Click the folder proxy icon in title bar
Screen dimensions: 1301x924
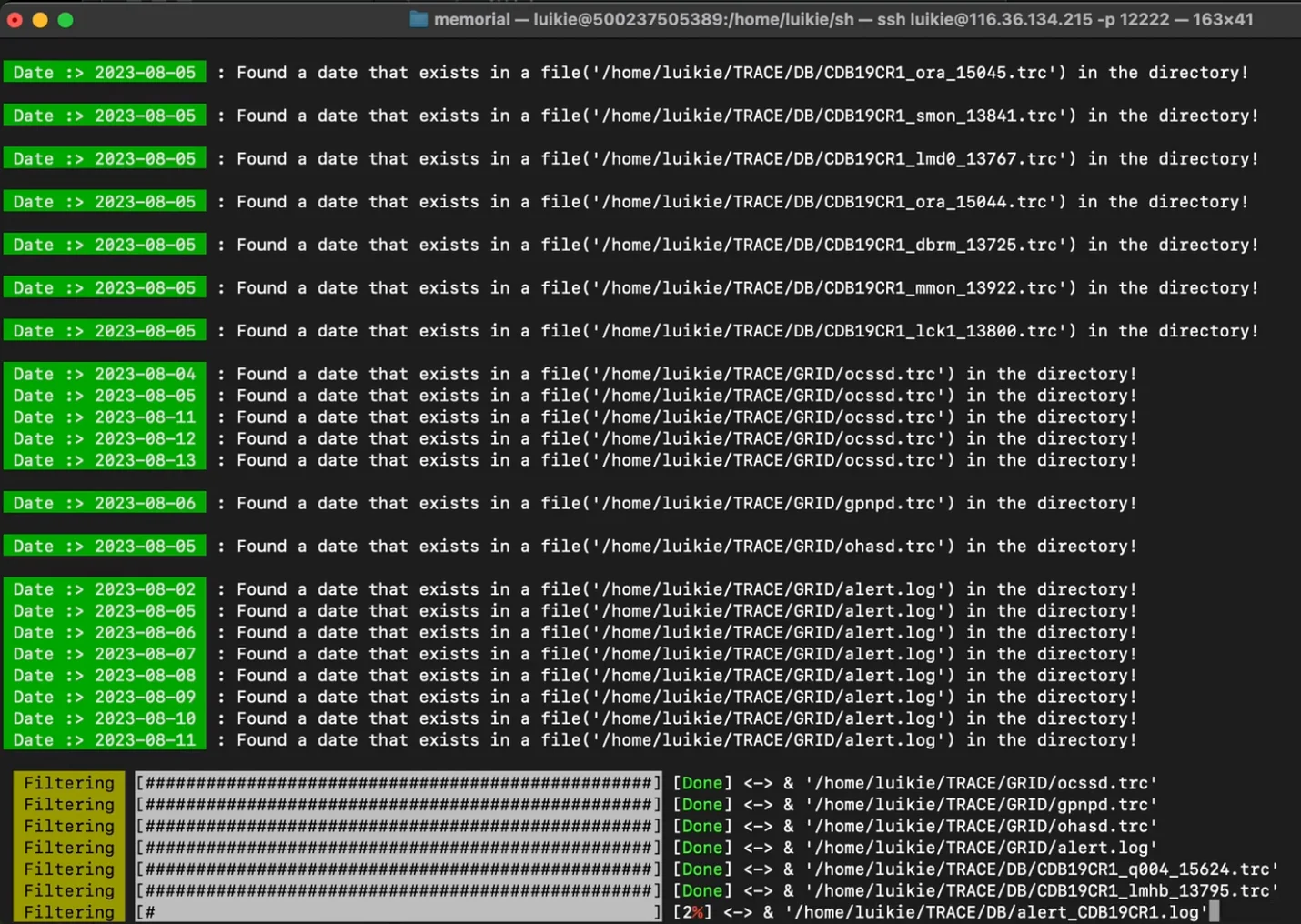(x=419, y=19)
